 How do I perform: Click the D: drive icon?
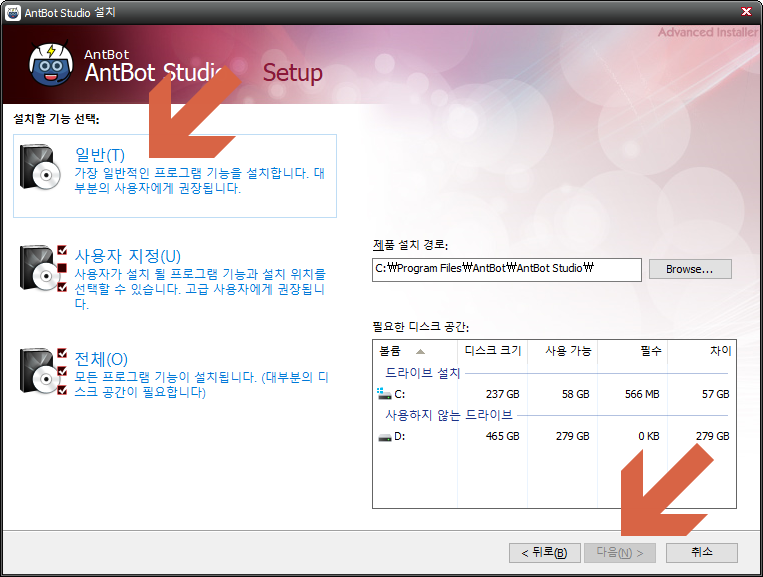coord(385,437)
